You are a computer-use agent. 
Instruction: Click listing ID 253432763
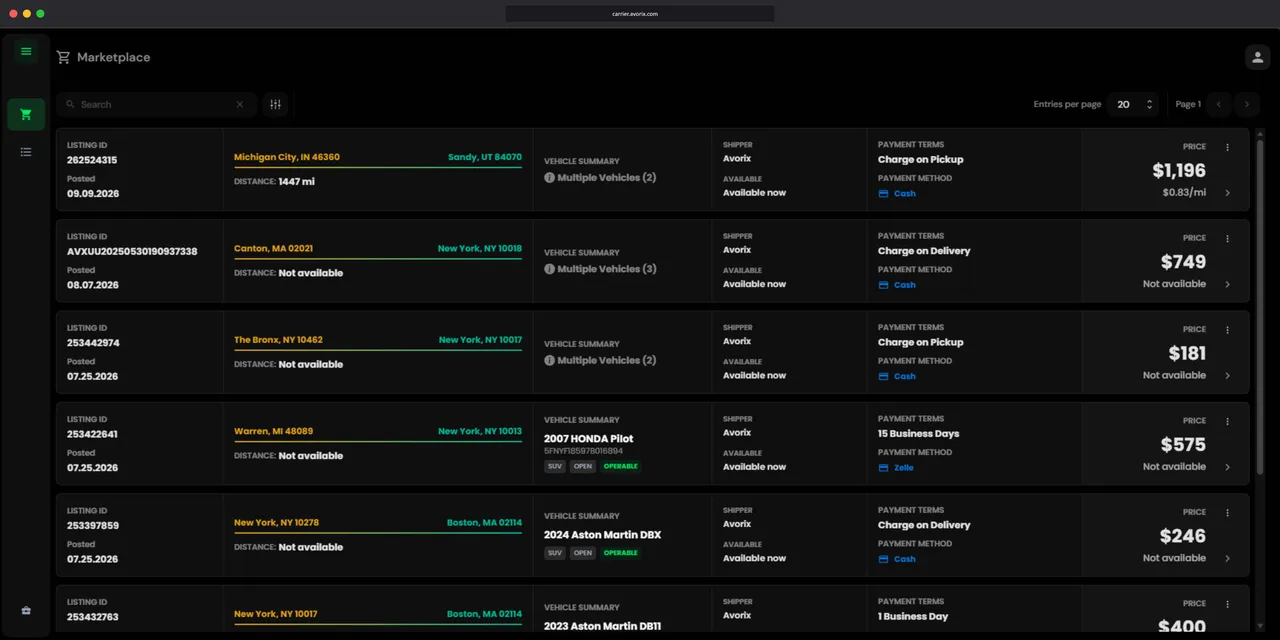[93, 617]
